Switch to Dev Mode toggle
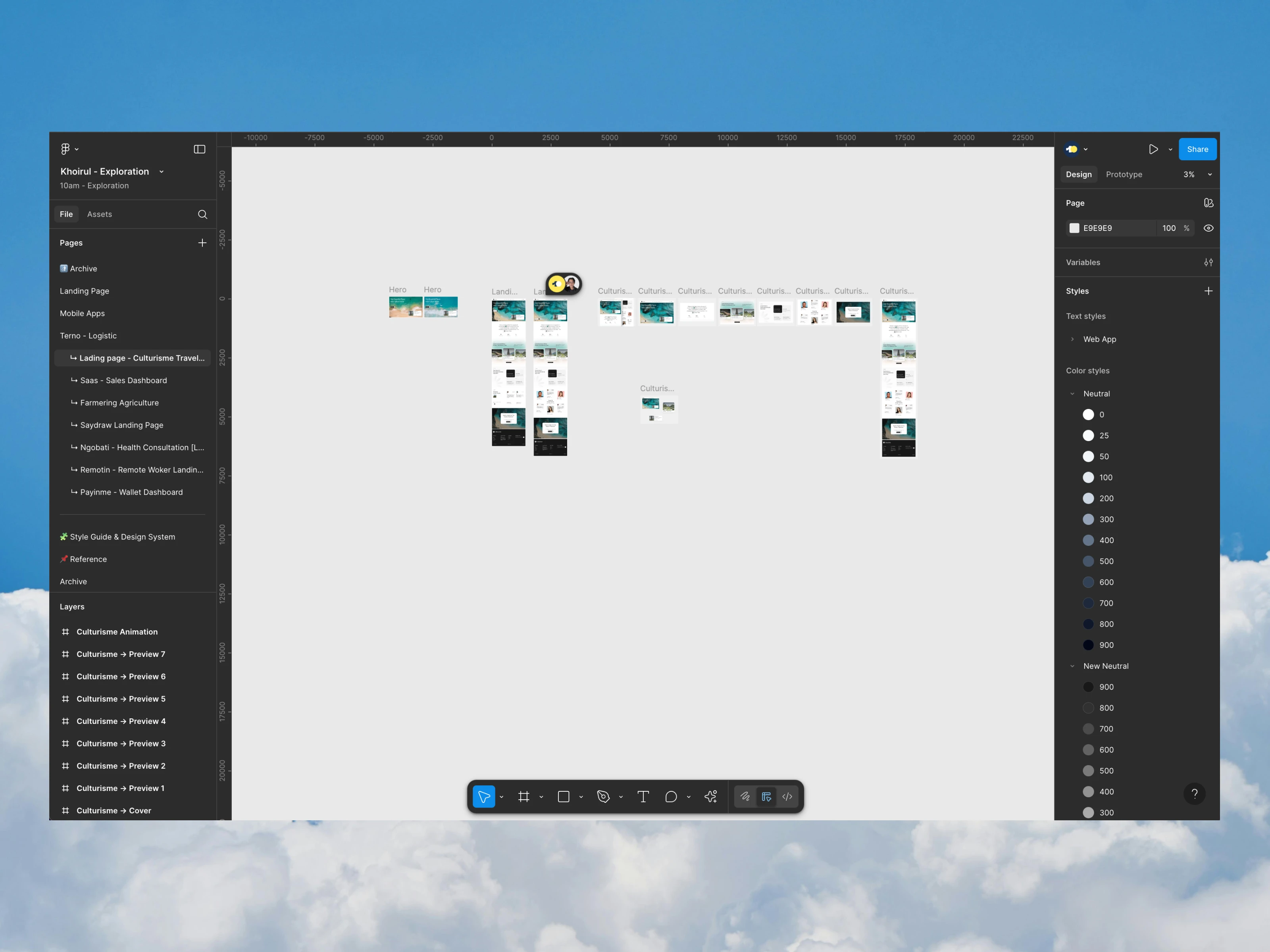This screenshot has height=952, width=1270. pos(787,797)
